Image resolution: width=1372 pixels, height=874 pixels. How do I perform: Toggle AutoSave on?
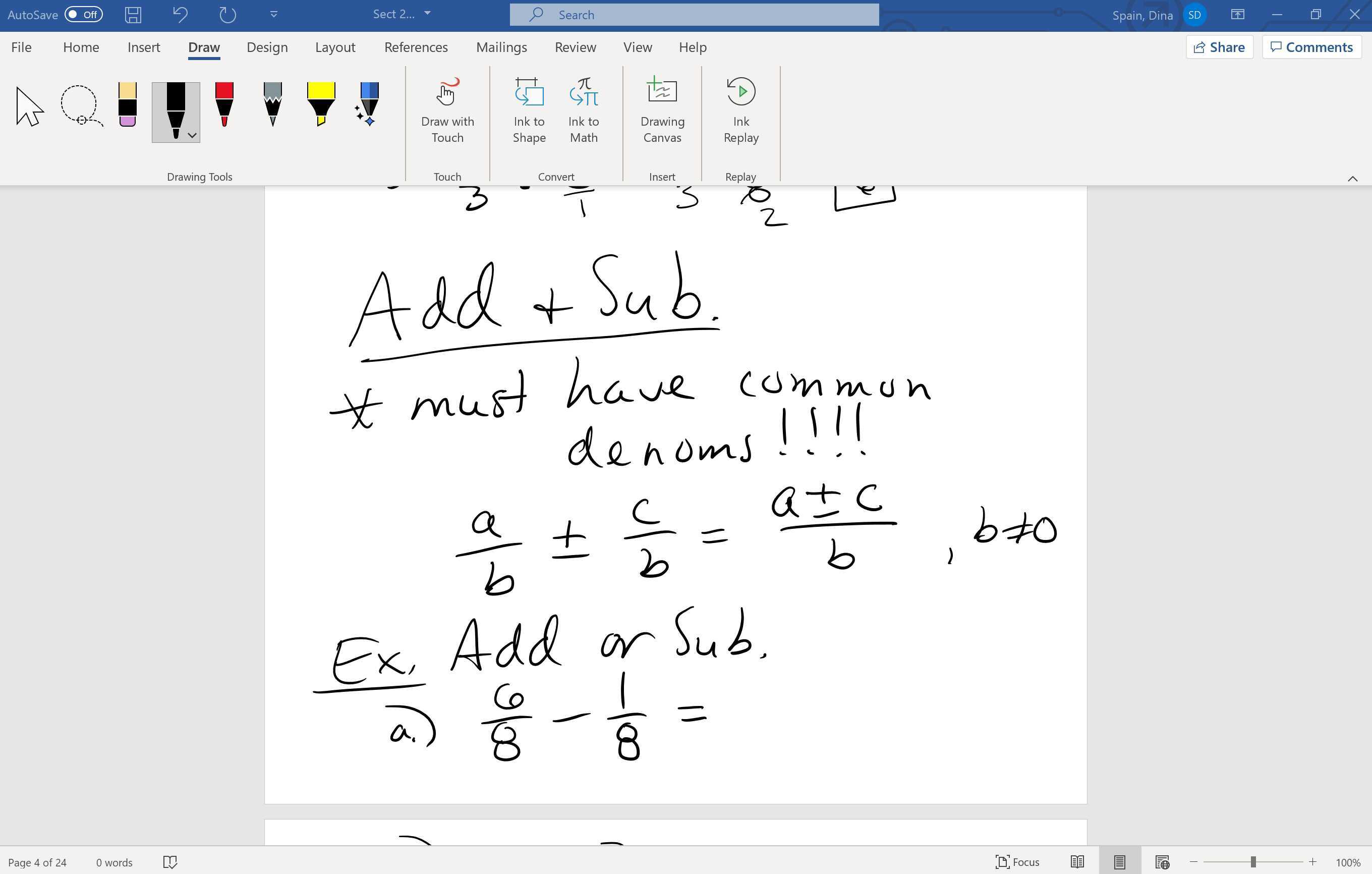tap(83, 14)
